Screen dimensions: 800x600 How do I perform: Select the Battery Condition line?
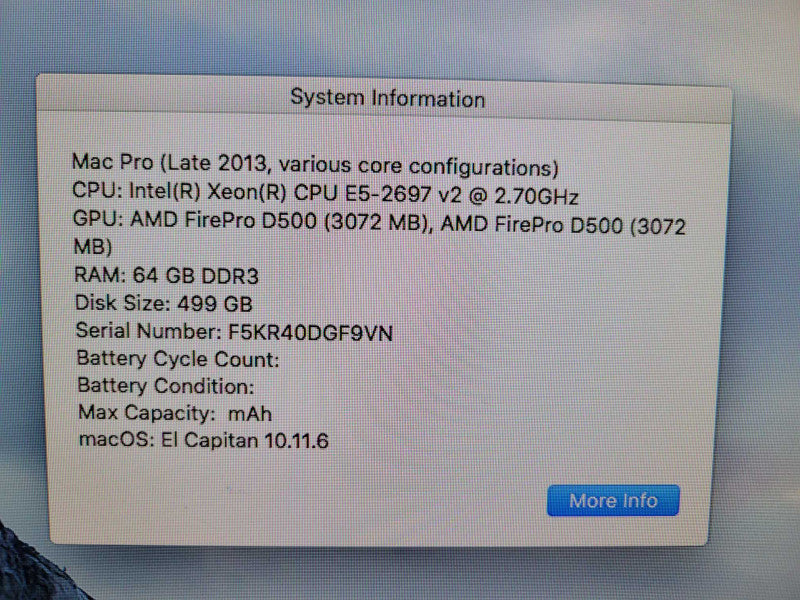click(x=166, y=386)
